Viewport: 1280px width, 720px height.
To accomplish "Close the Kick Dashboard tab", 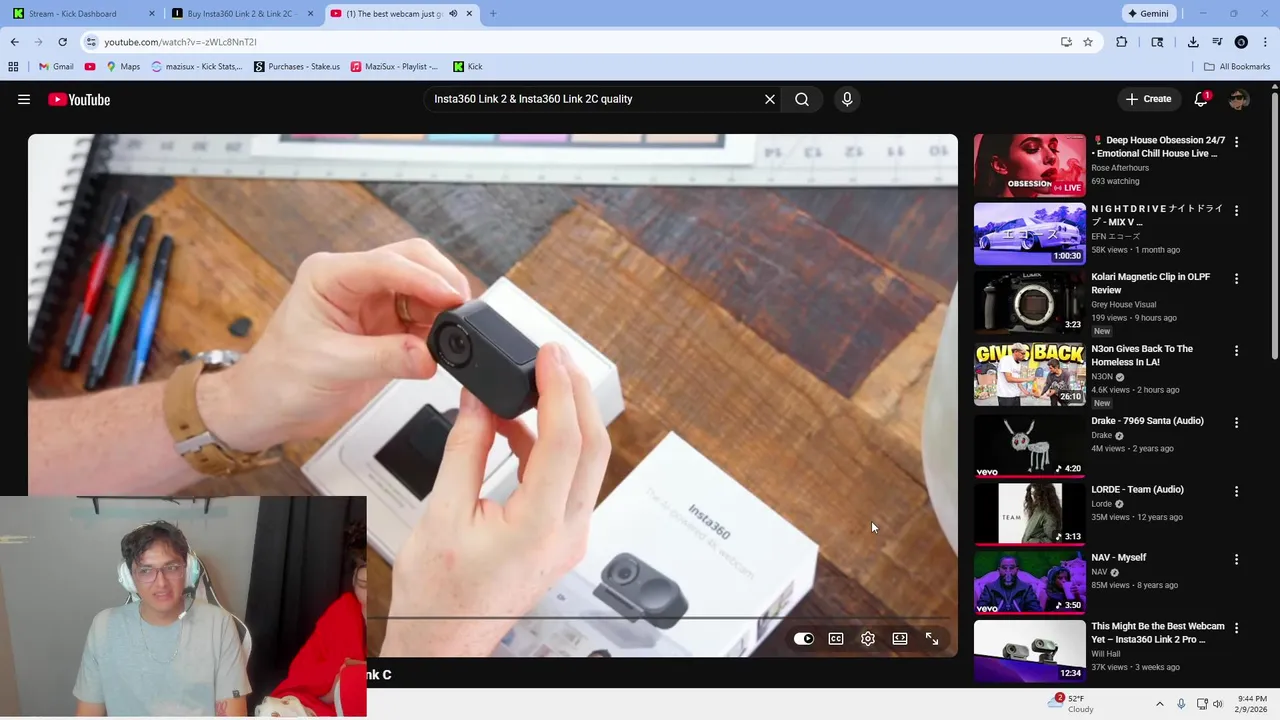I will coord(152,14).
